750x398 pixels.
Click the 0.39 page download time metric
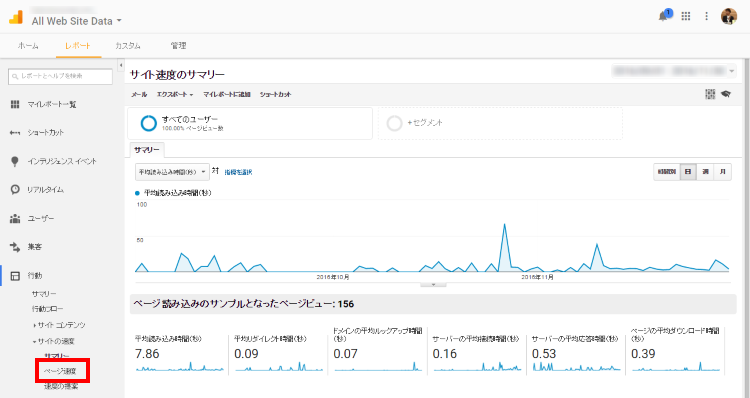click(x=643, y=354)
